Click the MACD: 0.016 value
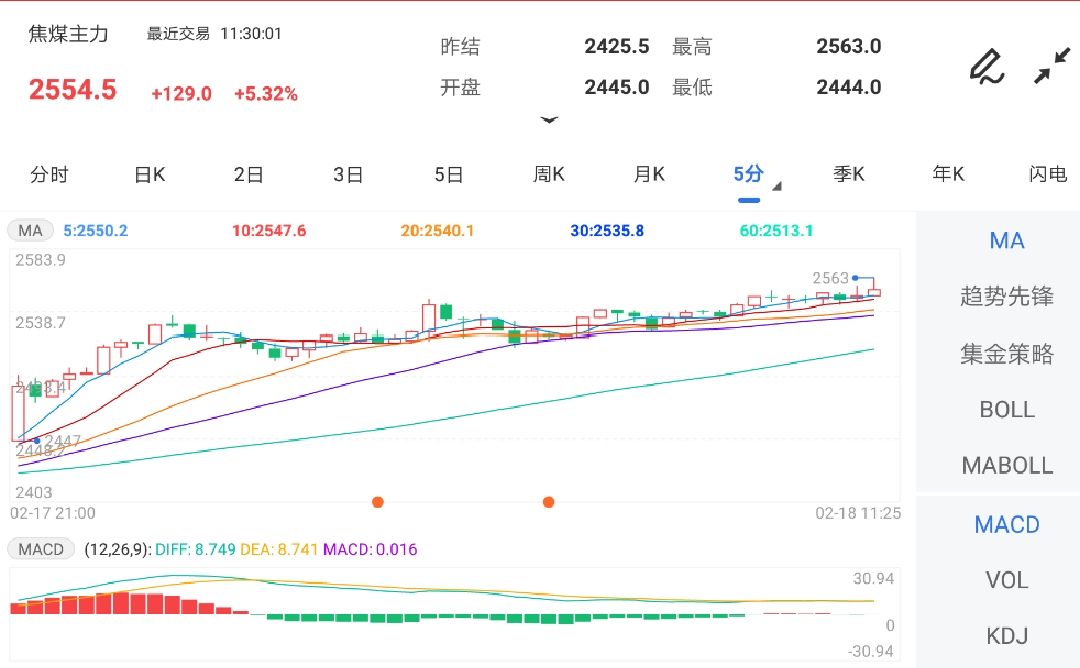The height and width of the screenshot is (668, 1080). click(370, 550)
